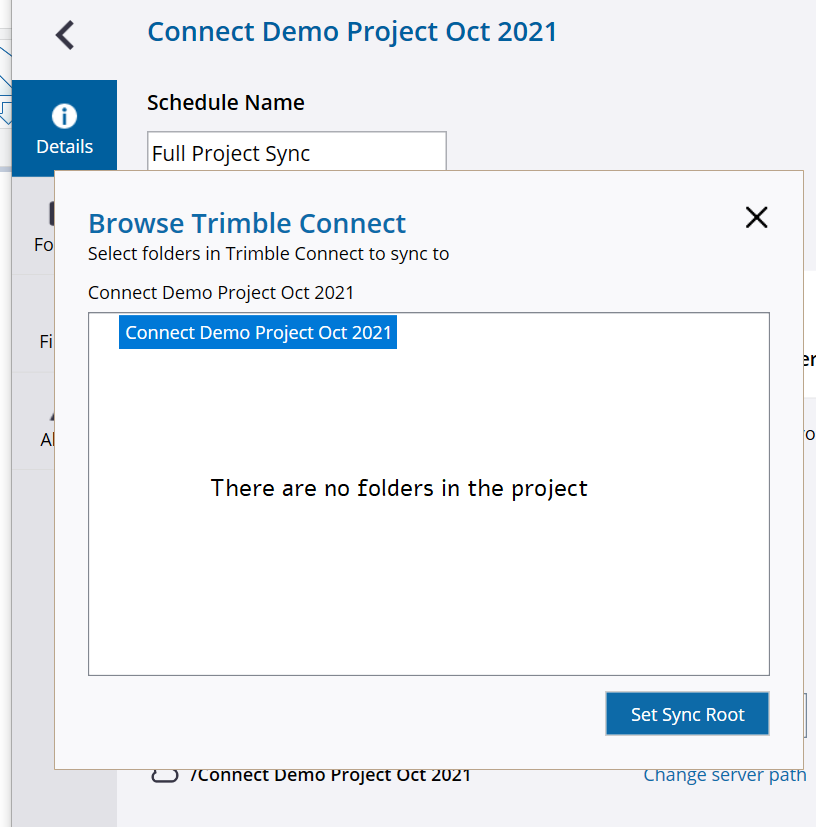Open the partially visible 'Al...' sidebar tab
Image resolution: width=816 pixels, height=827 pixels.
coord(47,433)
